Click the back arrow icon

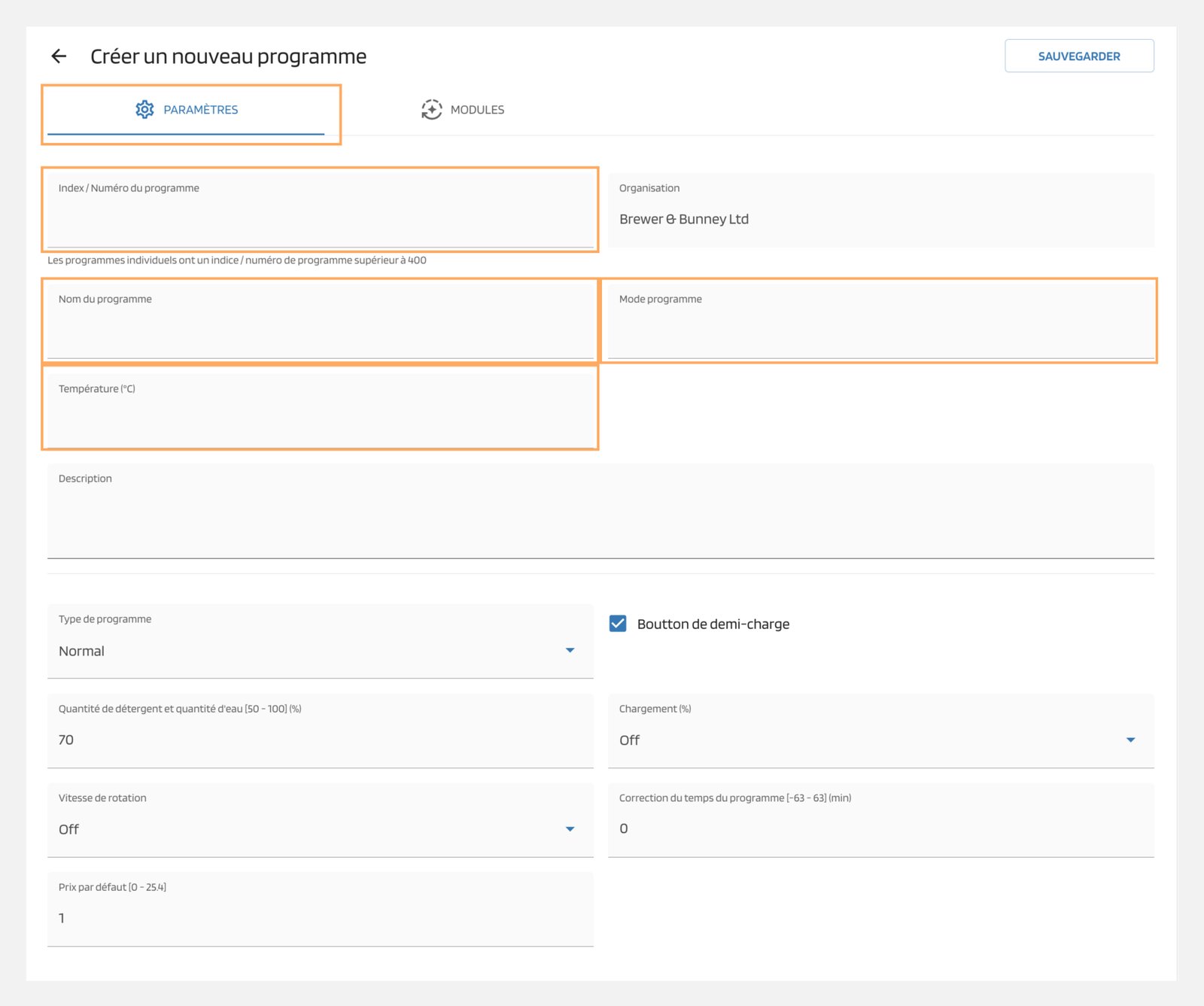[x=59, y=56]
